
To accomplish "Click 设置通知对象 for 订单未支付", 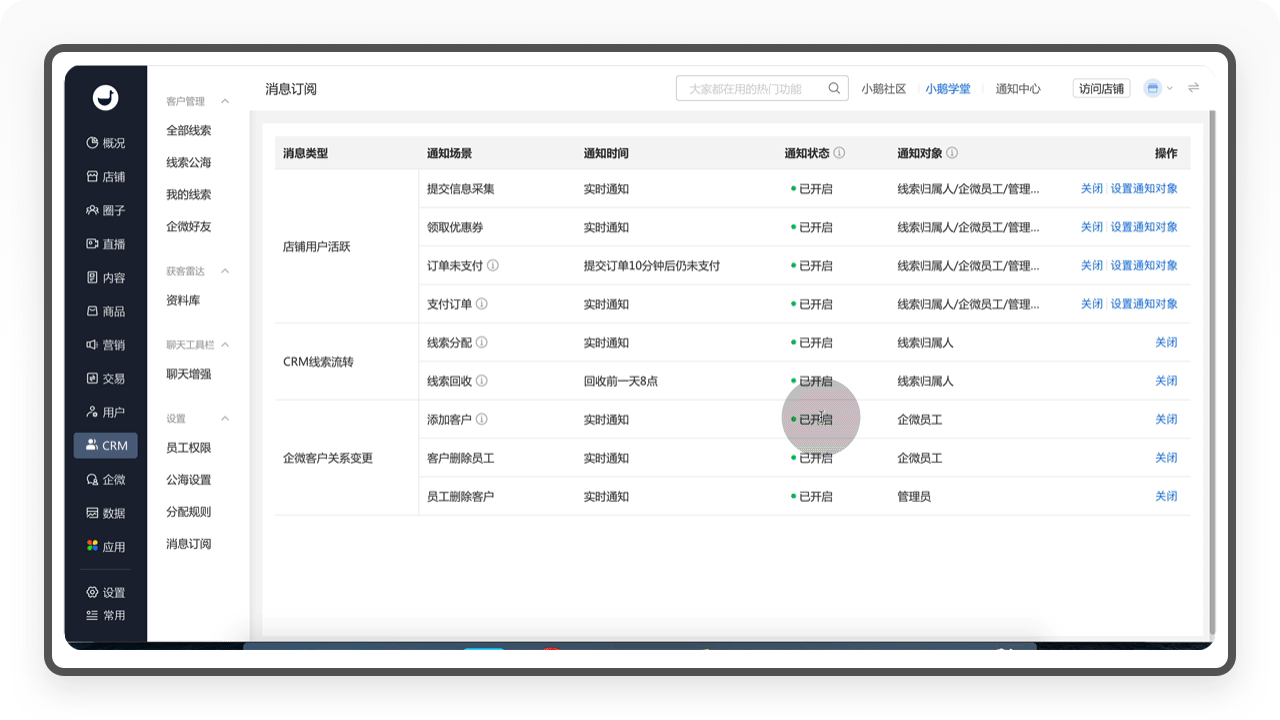I will click(x=1144, y=266).
